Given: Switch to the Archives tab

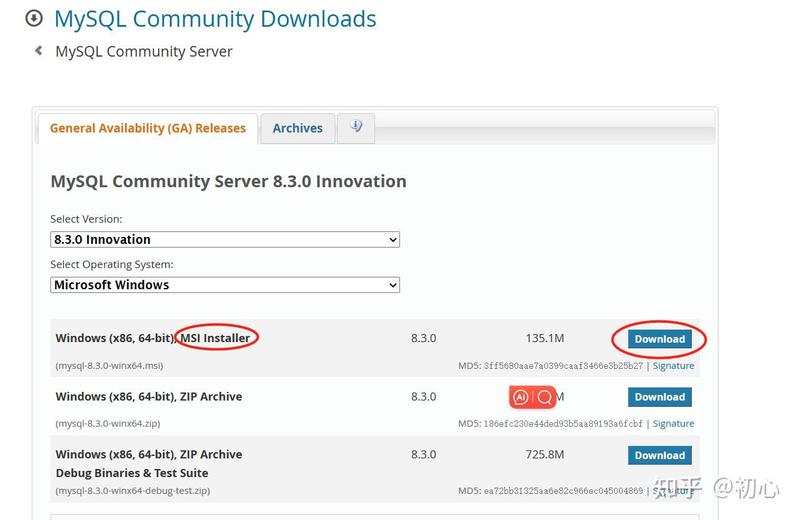Looking at the screenshot, I should [x=297, y=128].
